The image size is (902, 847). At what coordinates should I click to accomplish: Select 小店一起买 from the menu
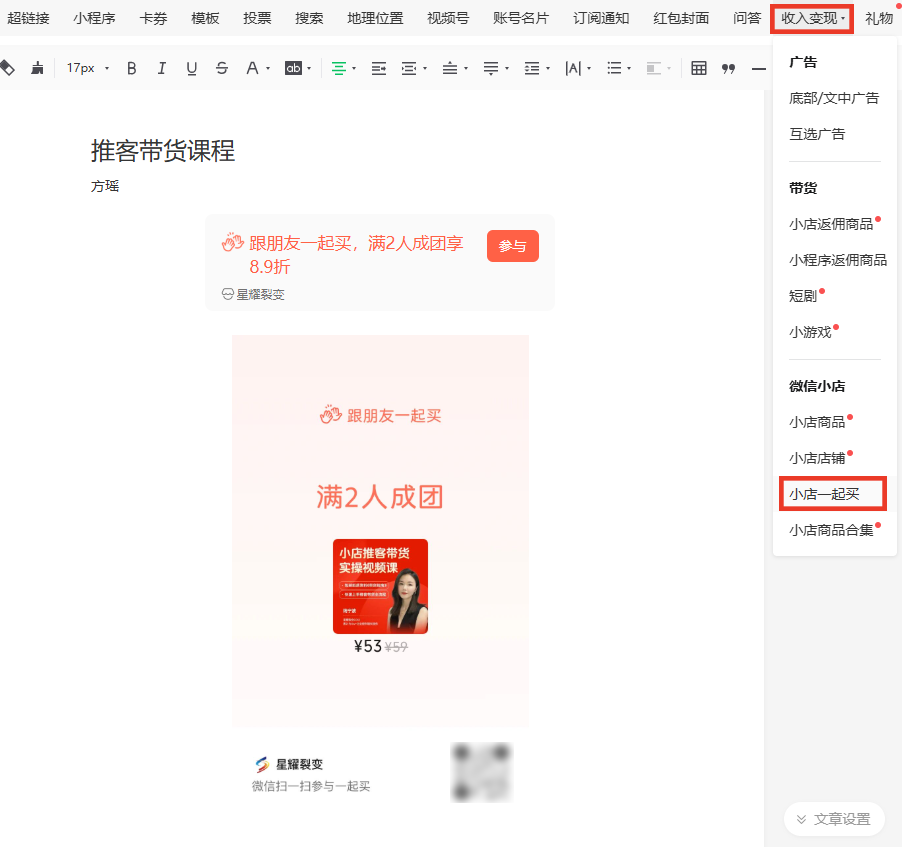pyautogui.click(x=824, y=493)
